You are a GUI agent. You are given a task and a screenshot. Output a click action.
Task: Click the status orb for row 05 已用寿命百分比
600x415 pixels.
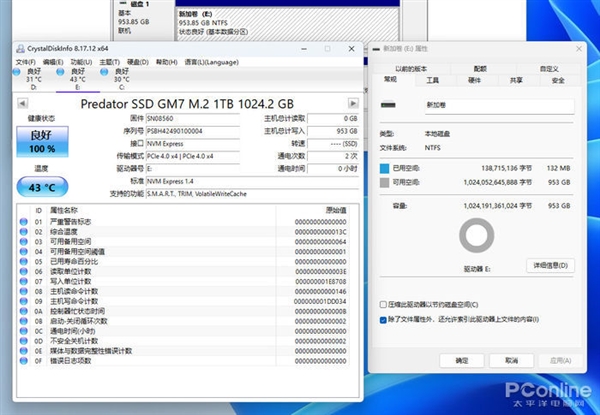[x=24, y=262]
